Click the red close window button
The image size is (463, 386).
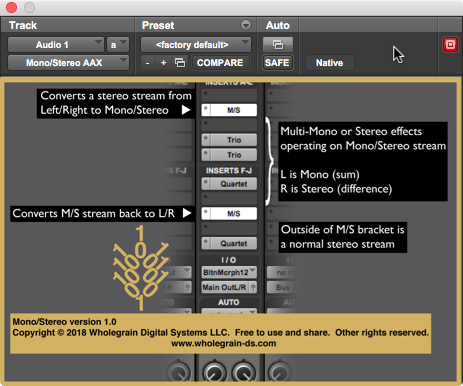11,7
